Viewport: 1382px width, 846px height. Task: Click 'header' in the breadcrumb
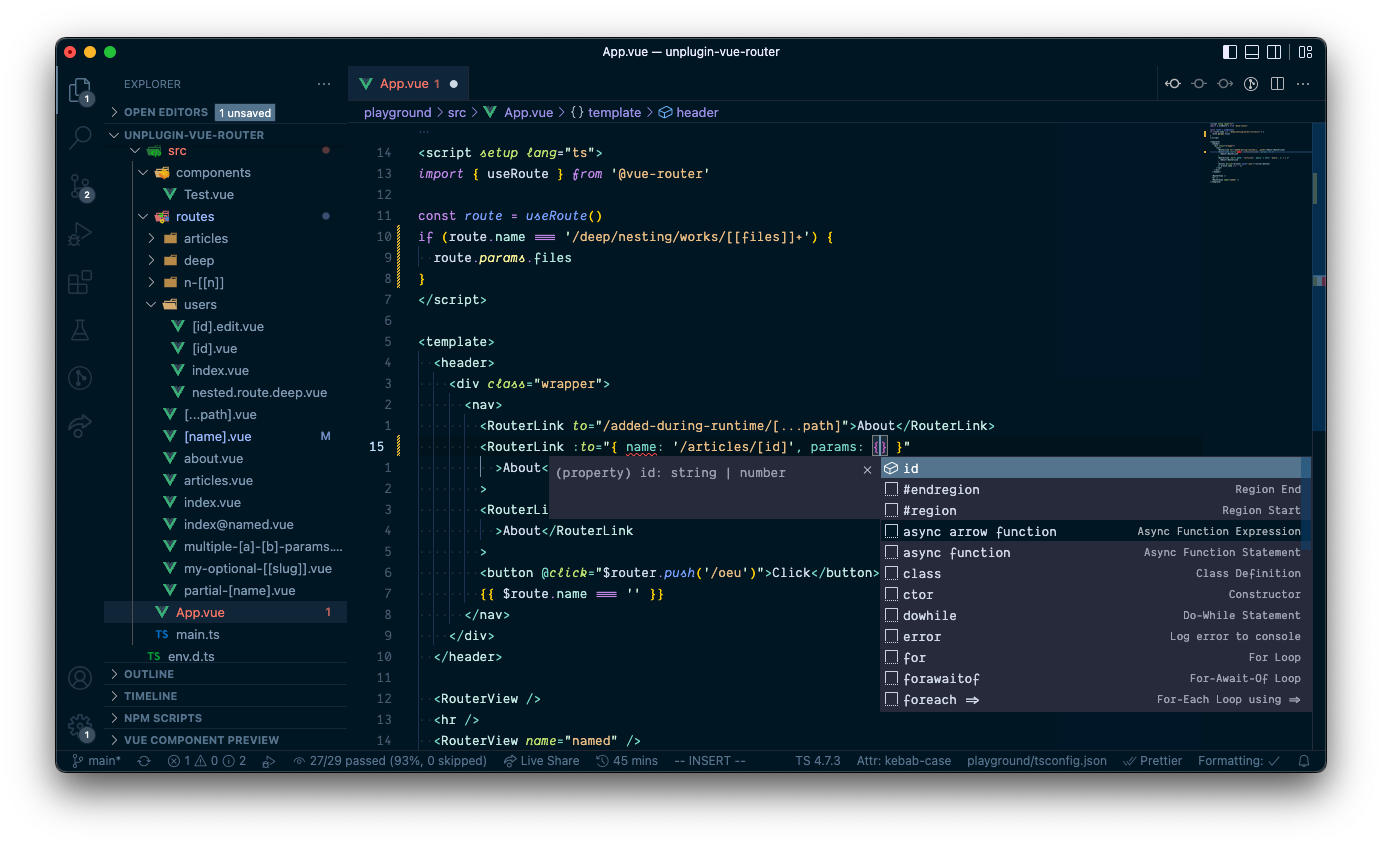[x=697, y=113]
